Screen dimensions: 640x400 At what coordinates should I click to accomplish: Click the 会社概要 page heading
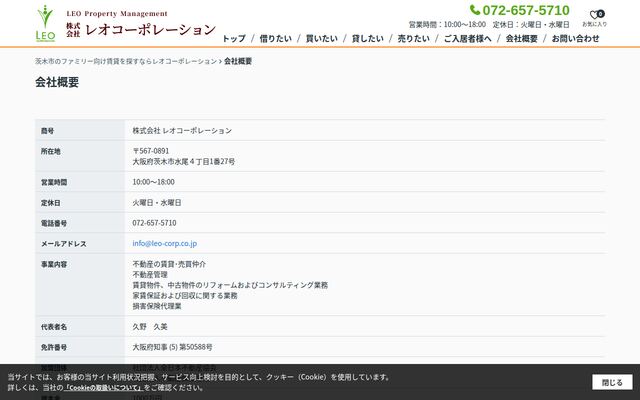pyautogui.click(x=57, y=82)
